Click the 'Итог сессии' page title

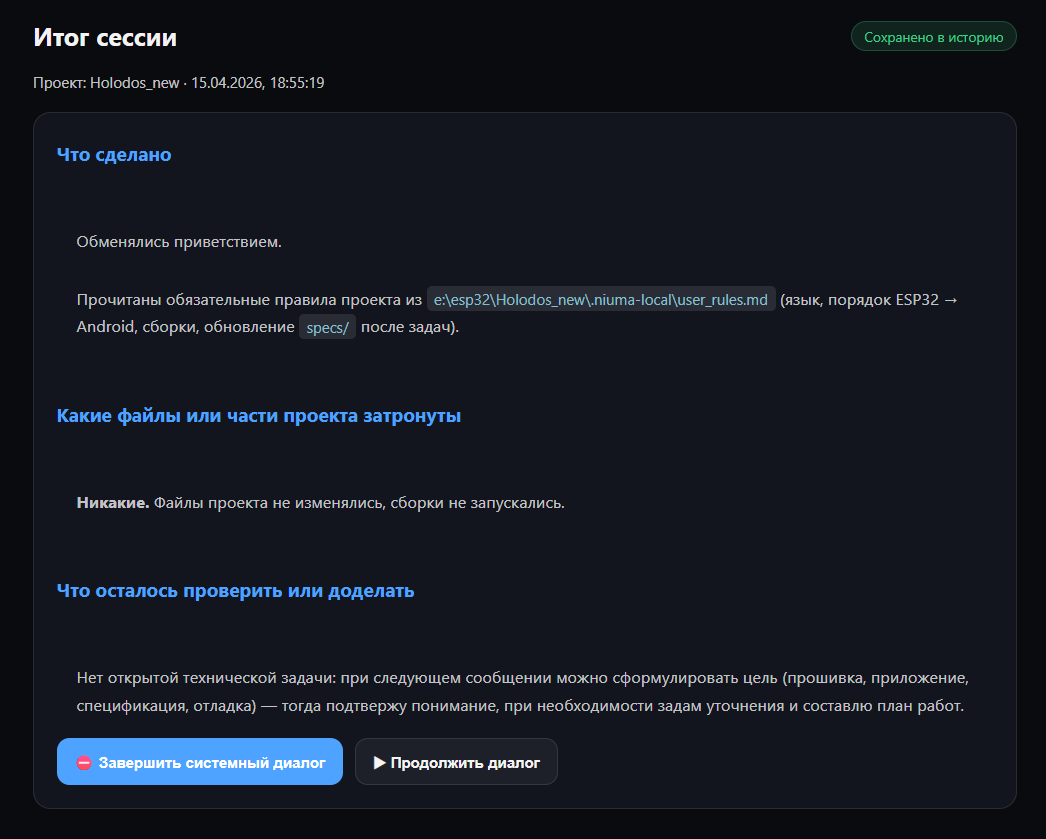(104, 37)
